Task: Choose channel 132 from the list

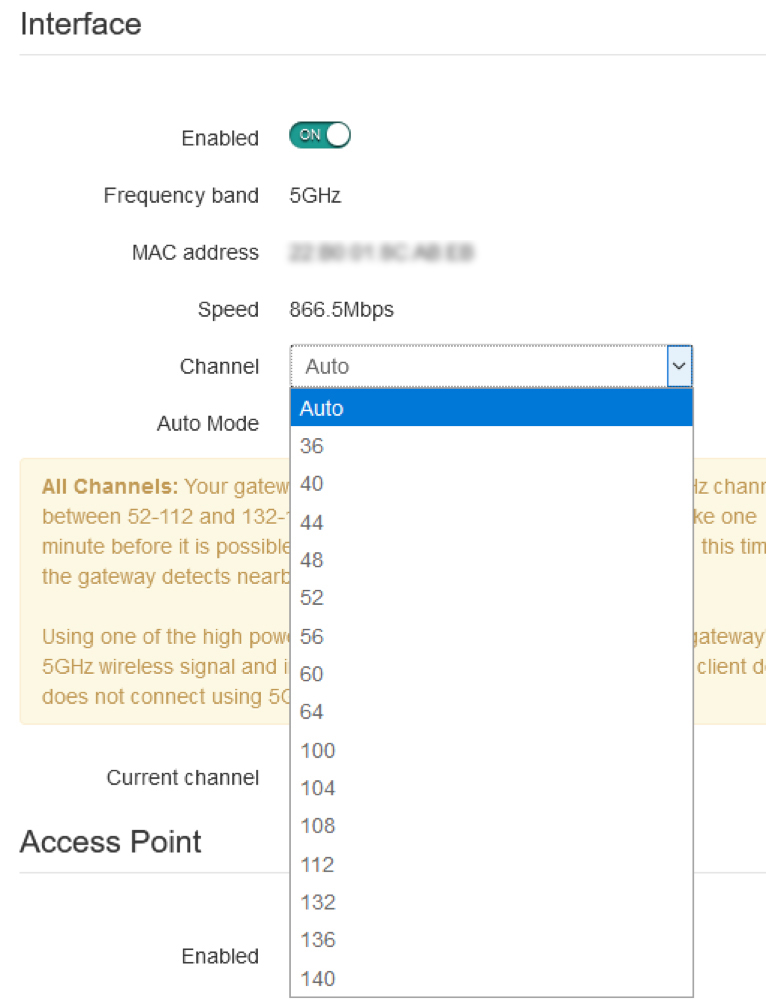Action: (491, 902)
